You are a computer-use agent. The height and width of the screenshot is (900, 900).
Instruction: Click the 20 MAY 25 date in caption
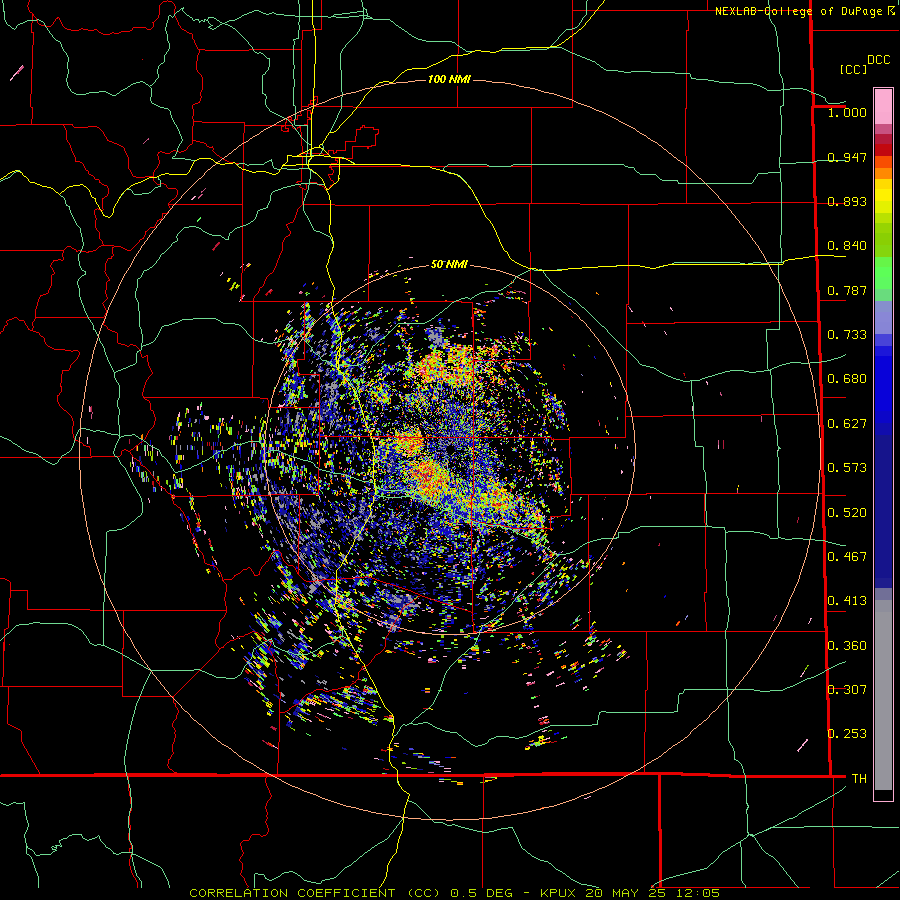(x=624, y=893)
